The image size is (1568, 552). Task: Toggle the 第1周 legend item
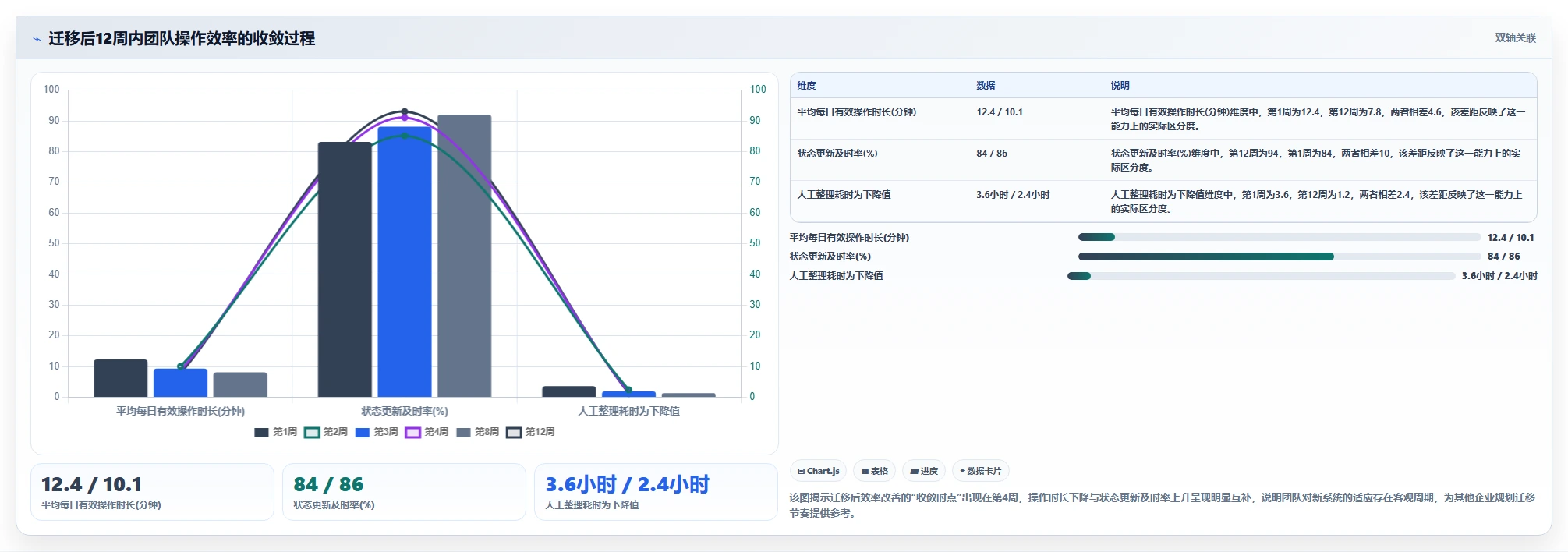click(276, 432)
